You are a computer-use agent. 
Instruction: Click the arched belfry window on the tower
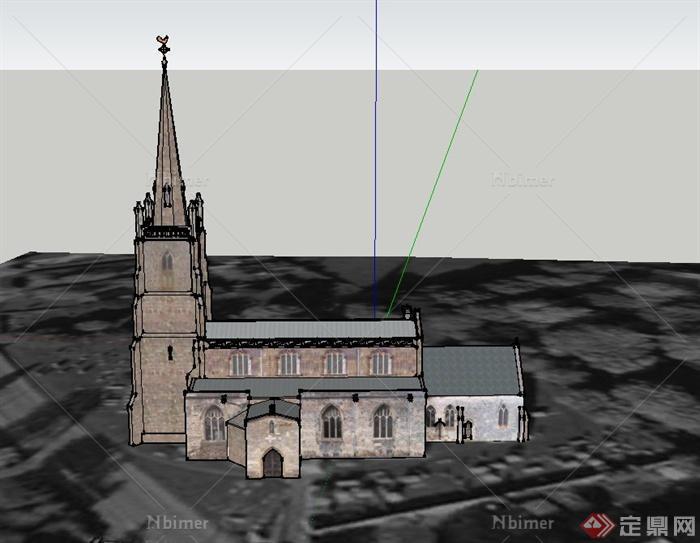pyautogui.click(x=167, y=261)
